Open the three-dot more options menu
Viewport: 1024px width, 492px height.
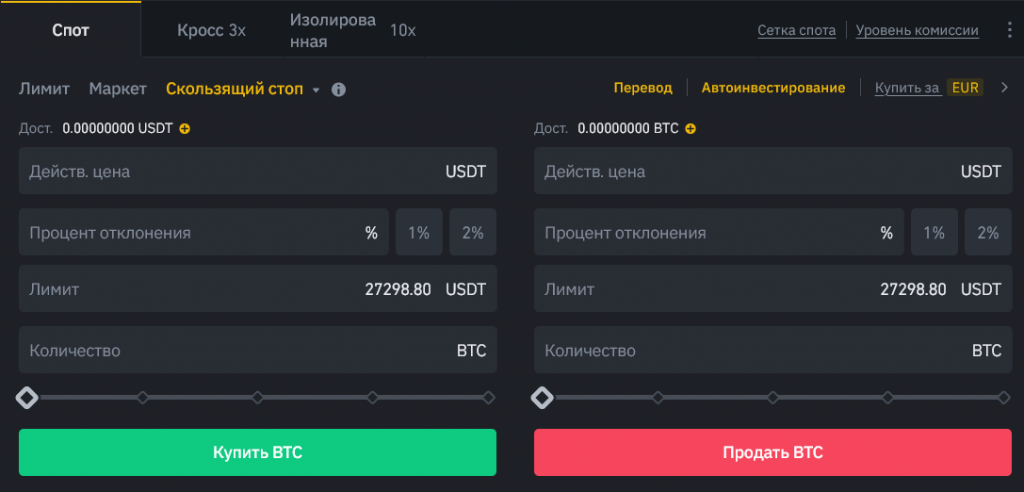click(1009, 30)
